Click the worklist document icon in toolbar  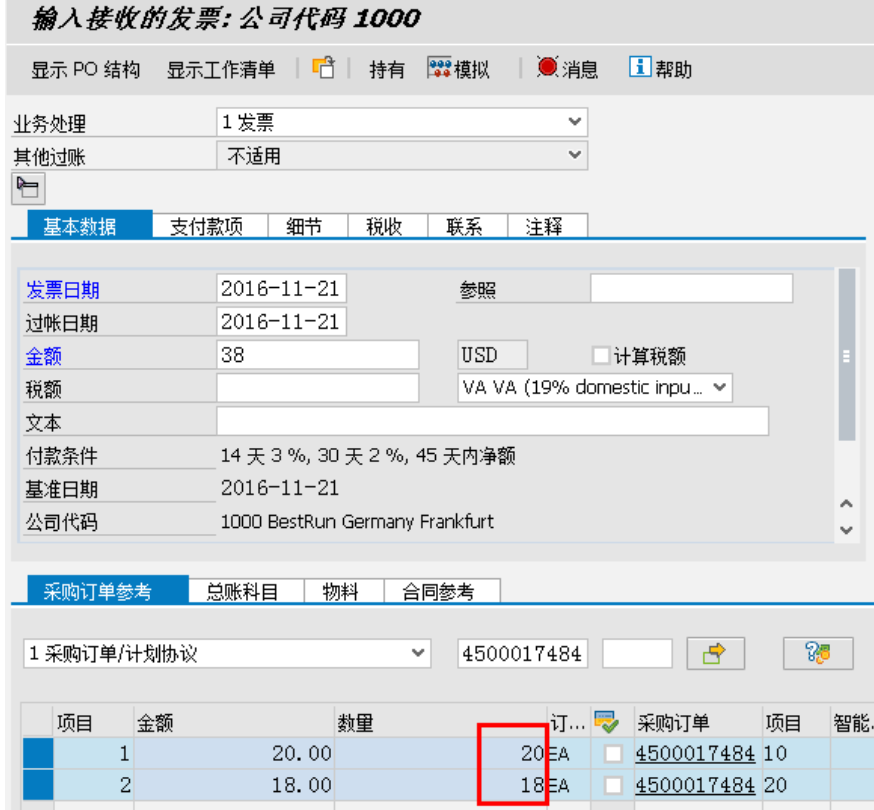pos(323,68)
